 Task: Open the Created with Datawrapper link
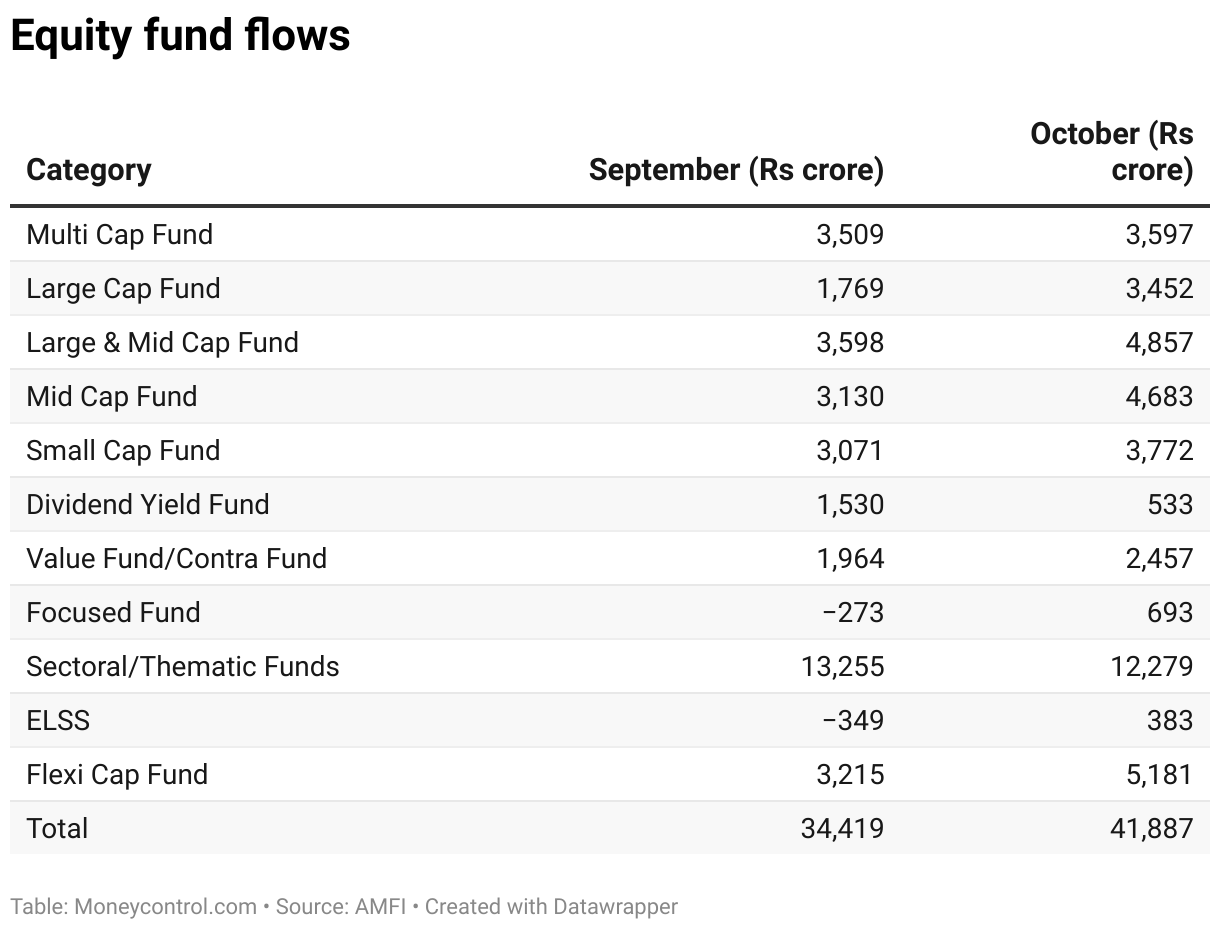coord(551,907)
